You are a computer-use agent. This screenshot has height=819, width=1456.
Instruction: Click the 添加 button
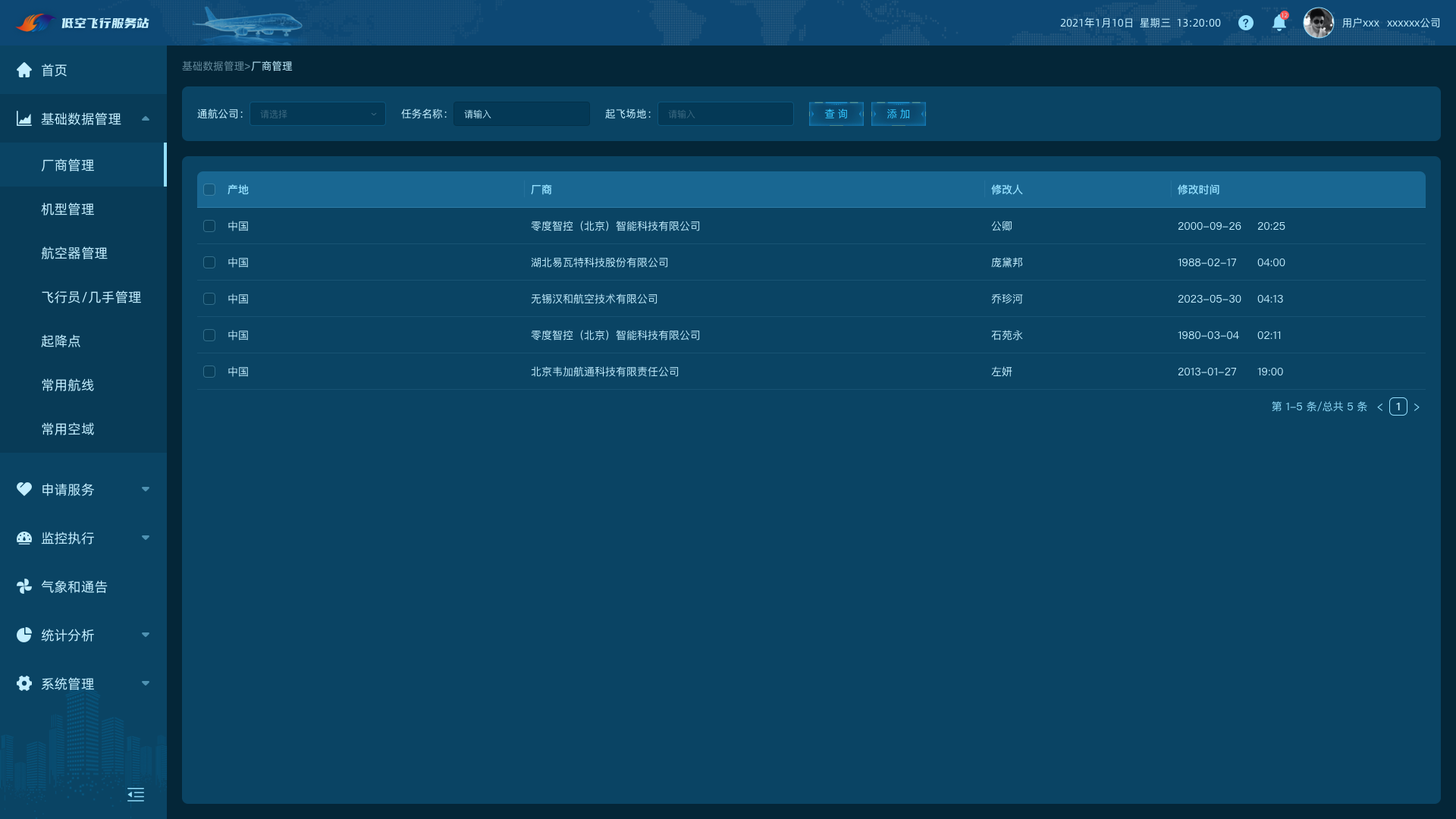(899, 114)
